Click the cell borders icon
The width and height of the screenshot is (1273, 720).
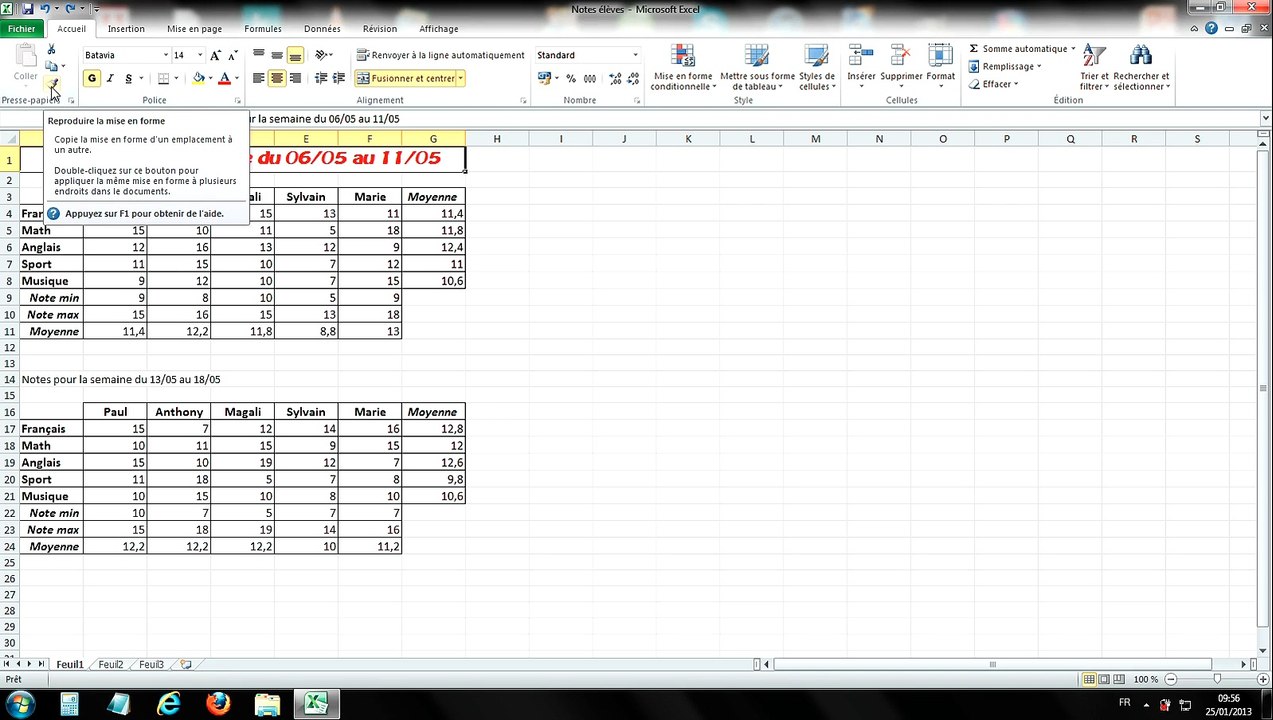point(164,78)
